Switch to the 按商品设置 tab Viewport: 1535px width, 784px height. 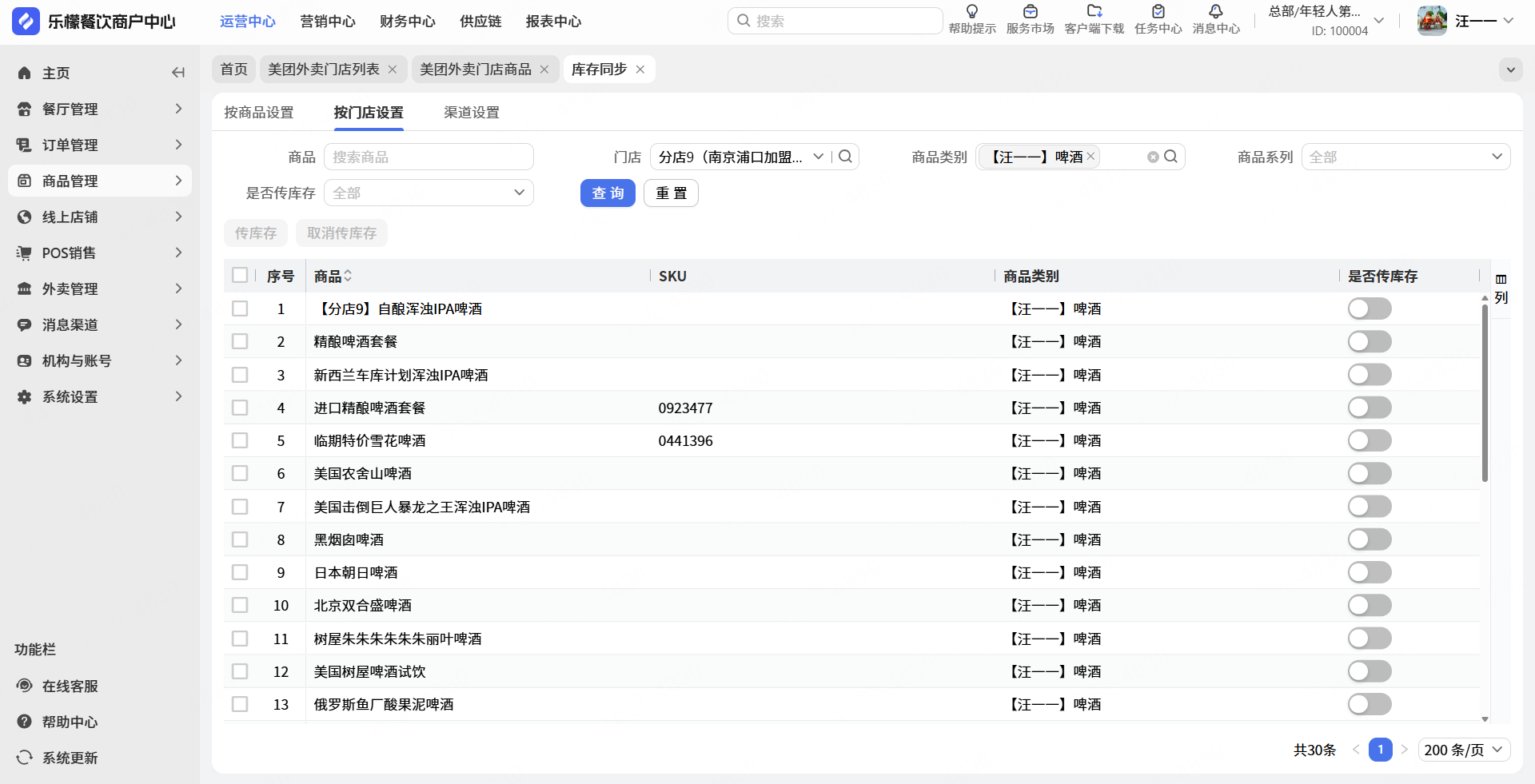(x=259, y=113)
